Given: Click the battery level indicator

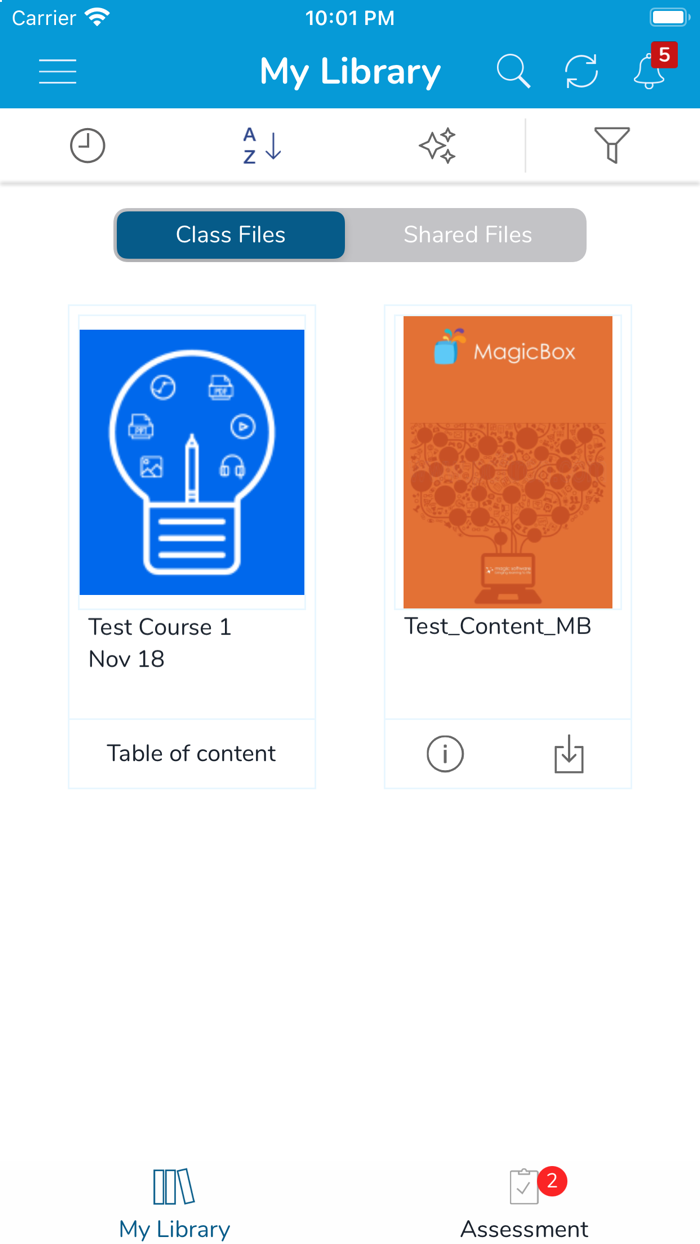Looking at the screenshot, I should (668, 15).
